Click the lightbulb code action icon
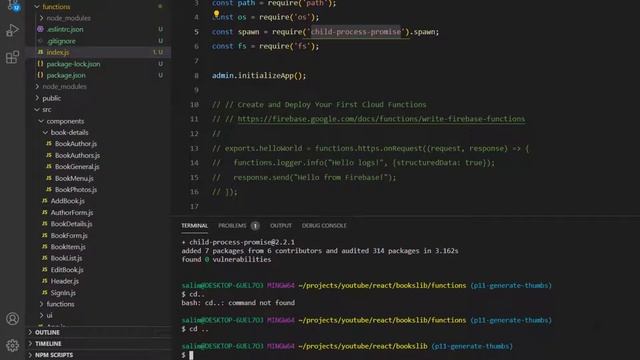This screenshot has height=360, width=640. click(216, 14)
